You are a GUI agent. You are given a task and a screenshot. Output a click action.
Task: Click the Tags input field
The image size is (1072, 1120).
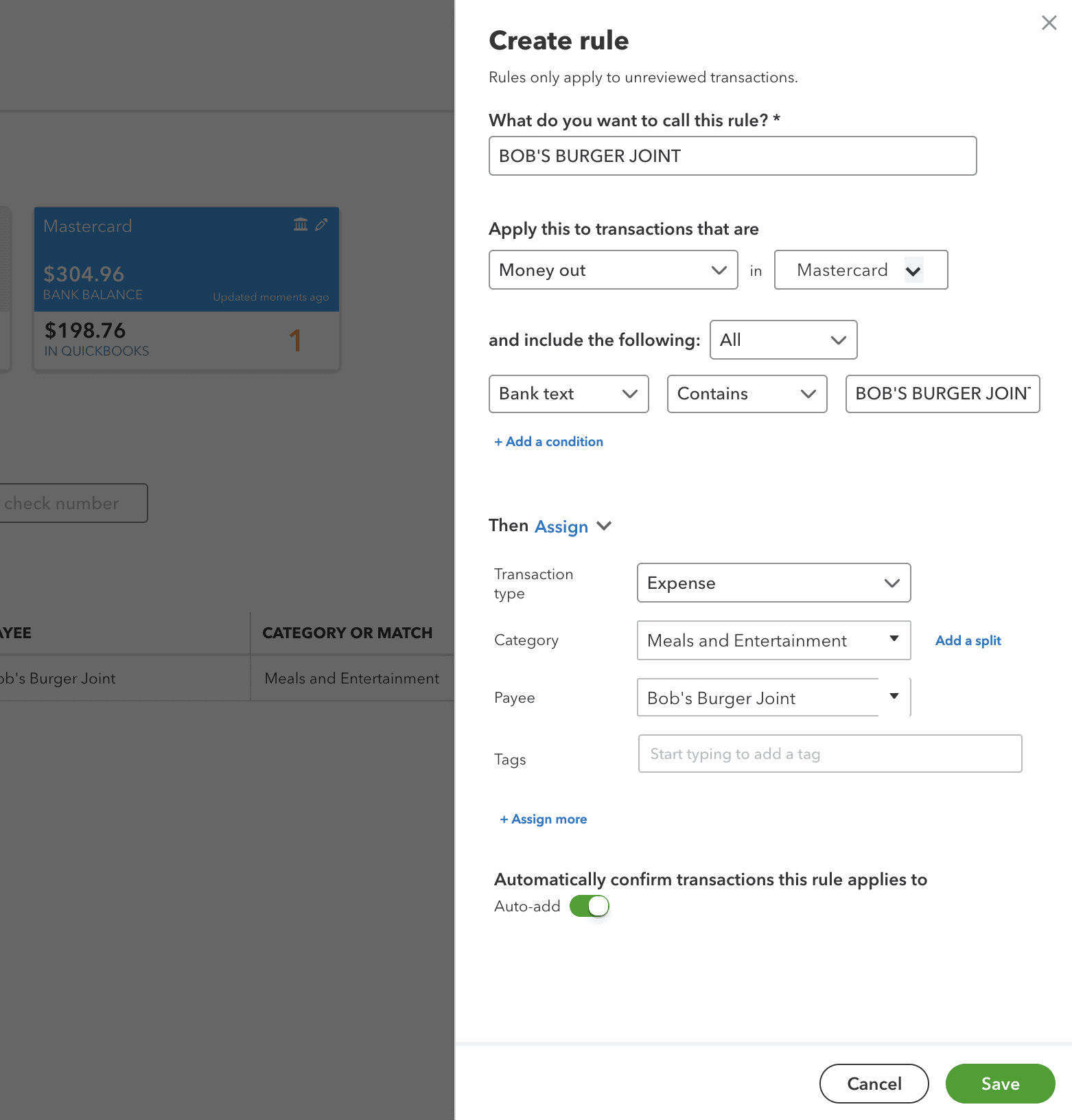pos(830,754)
